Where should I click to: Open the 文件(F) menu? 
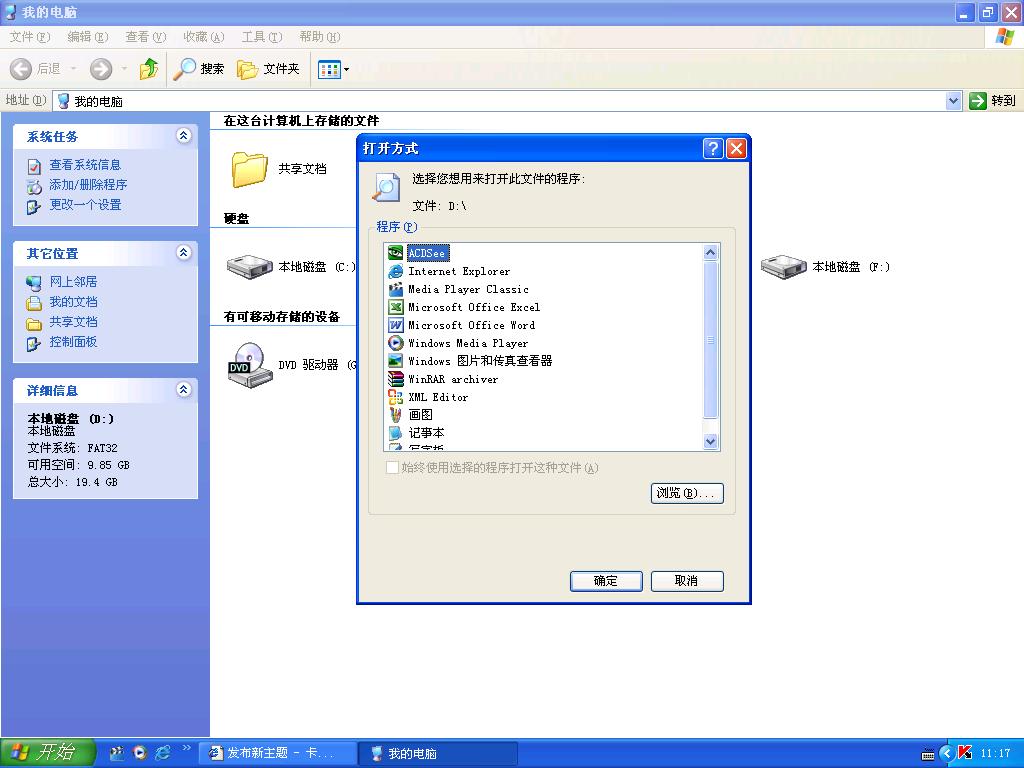30,37
